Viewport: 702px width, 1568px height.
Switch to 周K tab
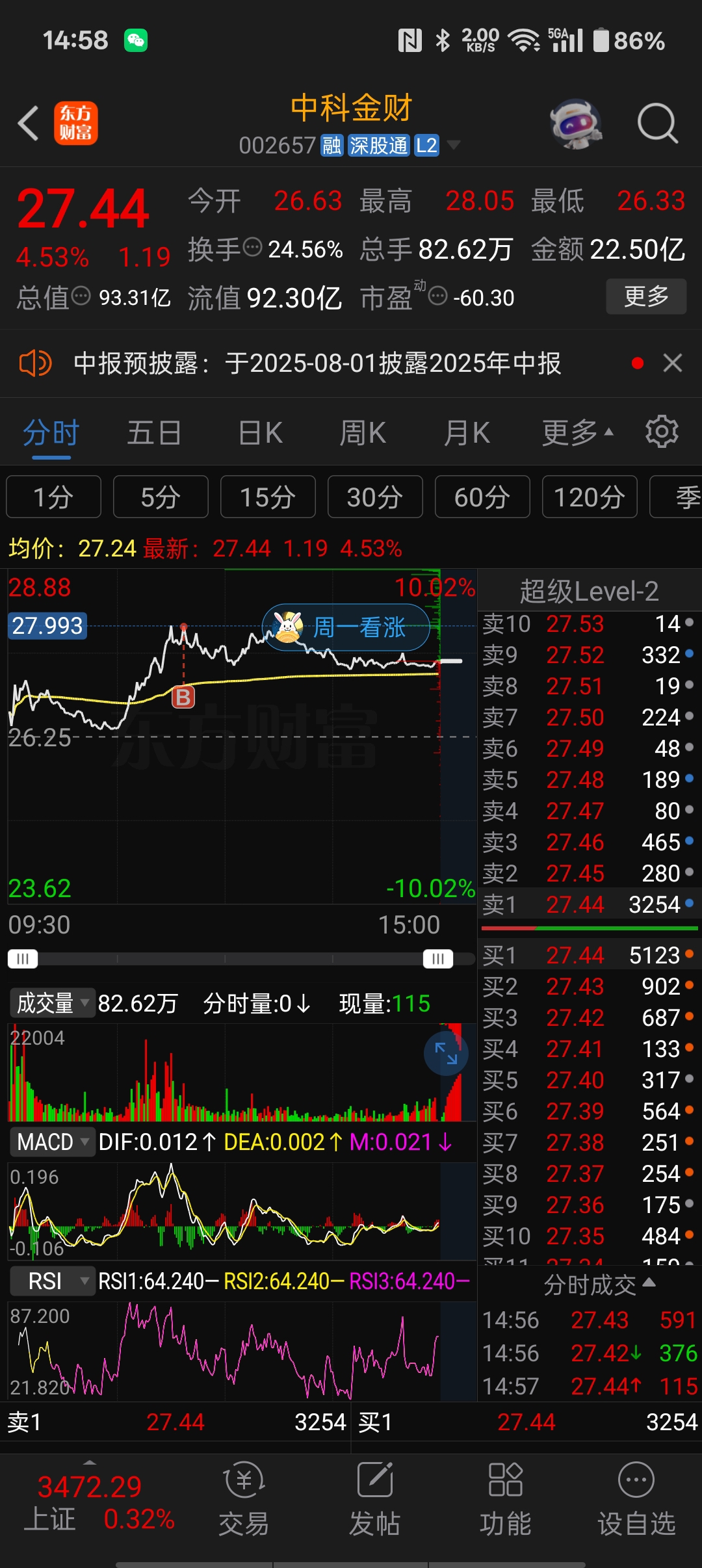363,432
